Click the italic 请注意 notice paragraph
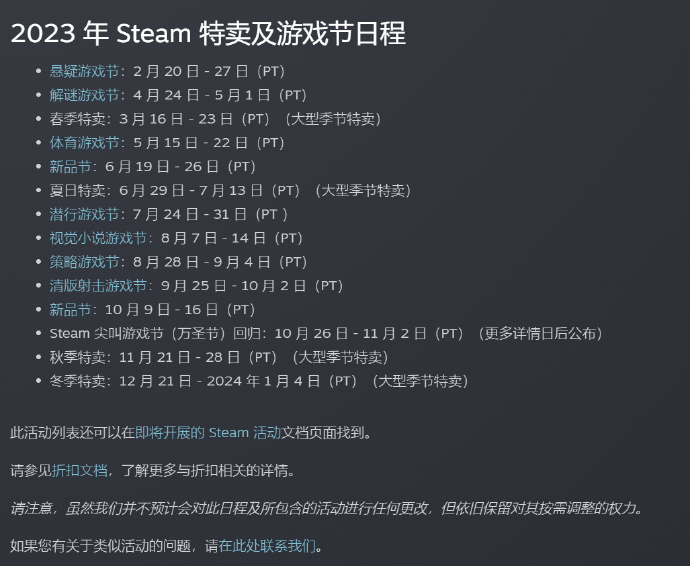This screenshot has width=690, height=566. coord(326,508)
